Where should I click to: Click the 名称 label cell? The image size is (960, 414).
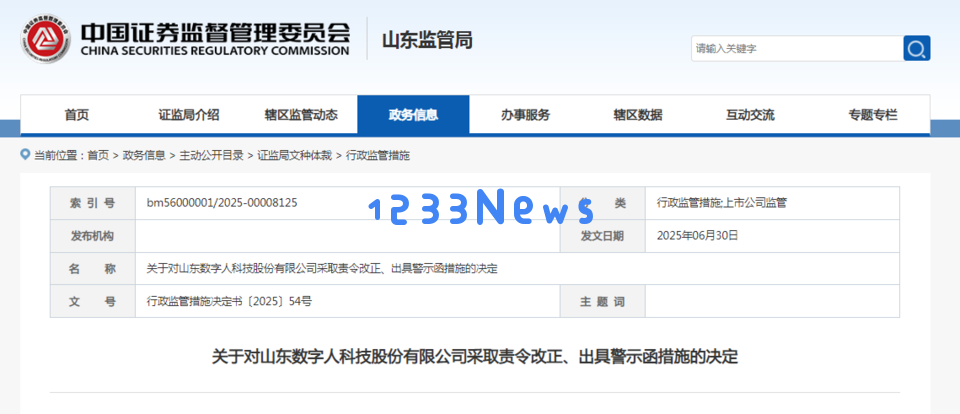click(x=92, y=268)
